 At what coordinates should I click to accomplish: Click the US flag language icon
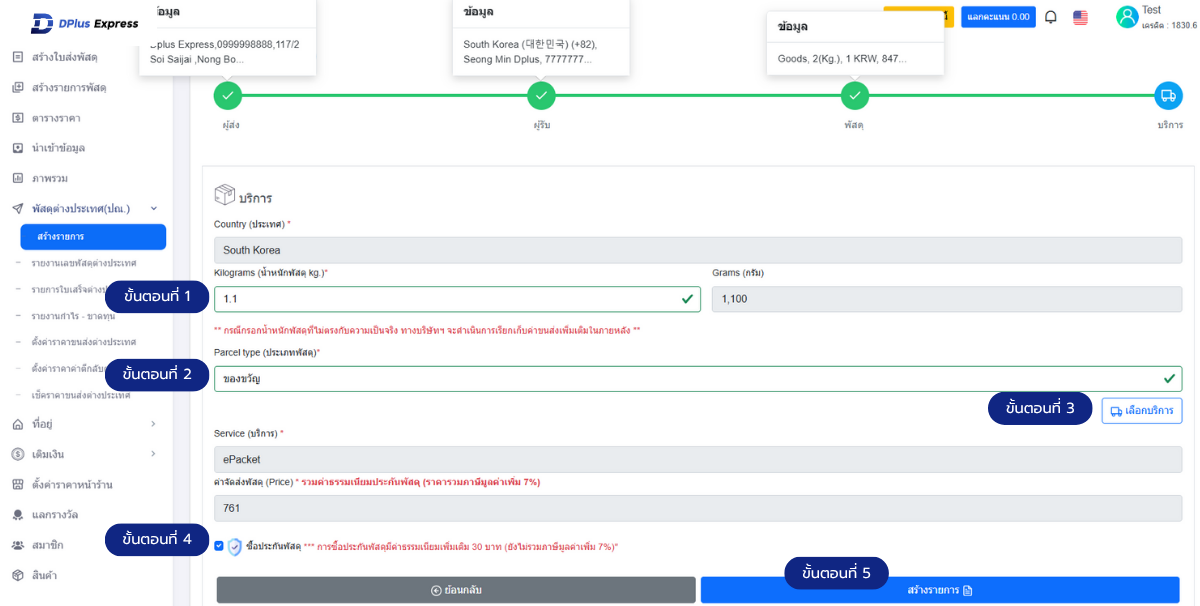point(1080,17)
